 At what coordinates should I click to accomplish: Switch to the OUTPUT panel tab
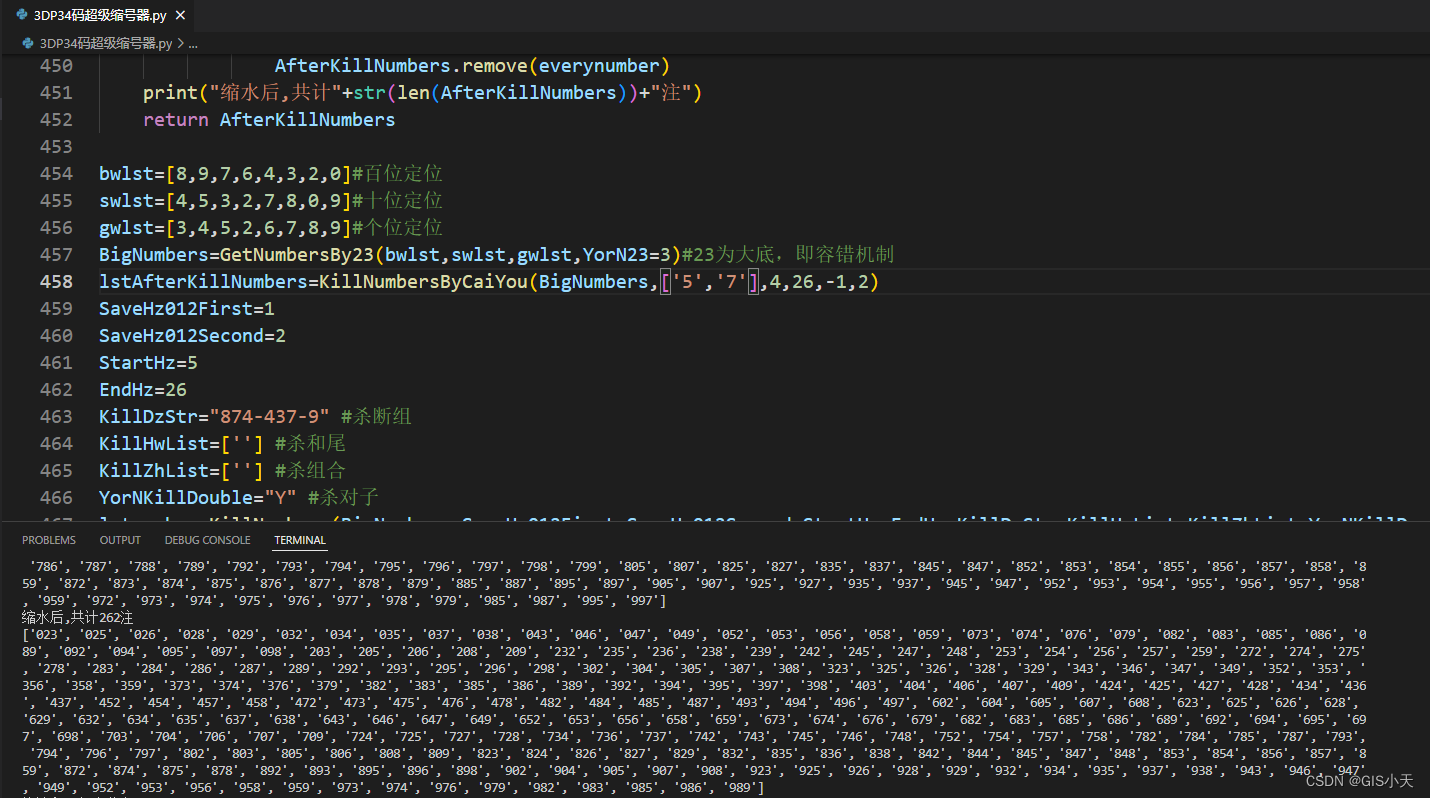[120, 540]
